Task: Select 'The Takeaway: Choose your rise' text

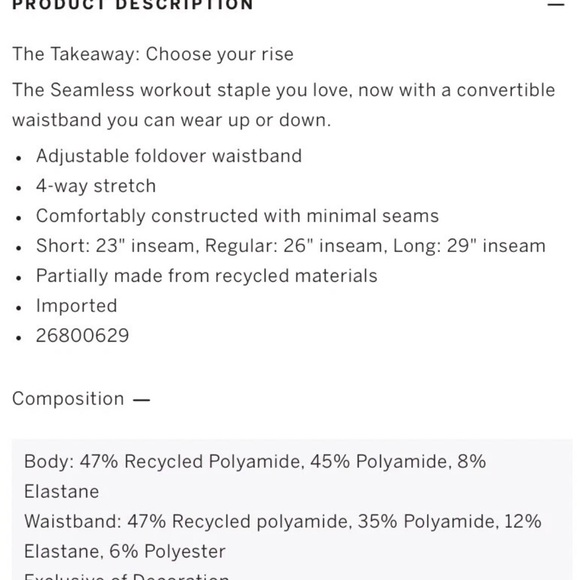Action: coord(153,54)
